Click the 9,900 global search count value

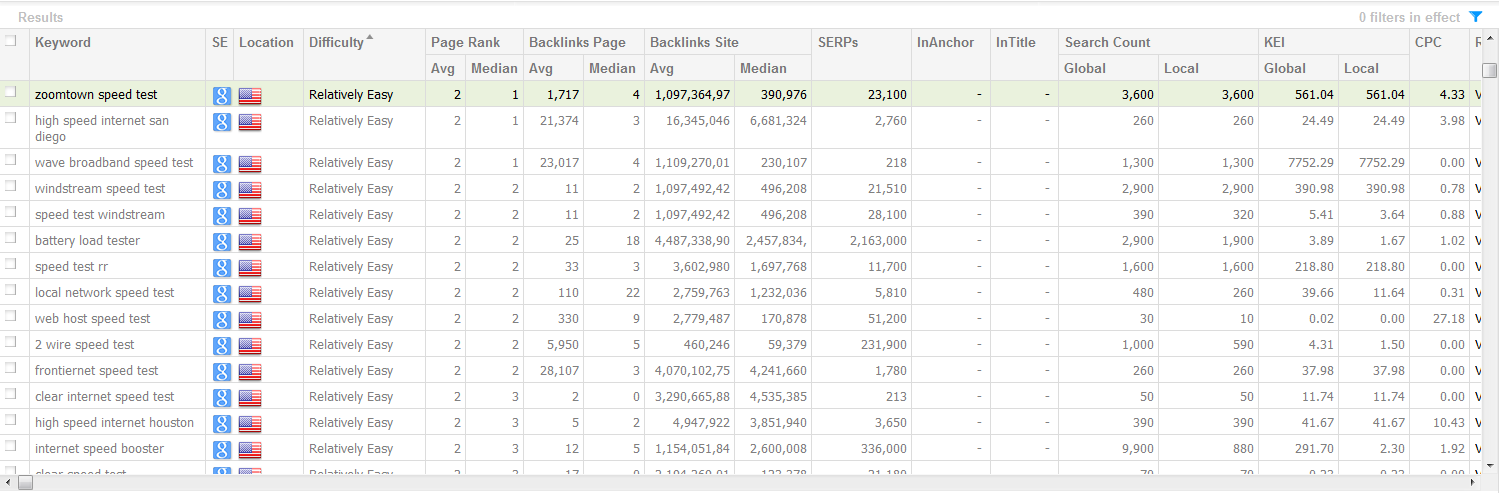[x=1137, y=449]
